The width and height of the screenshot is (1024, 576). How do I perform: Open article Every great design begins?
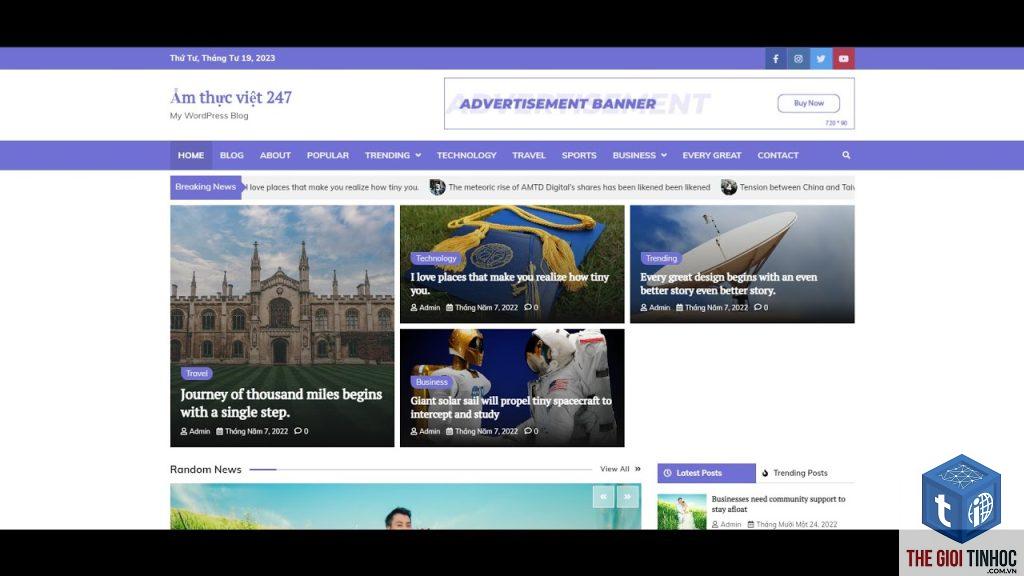[x=728, y=283]
